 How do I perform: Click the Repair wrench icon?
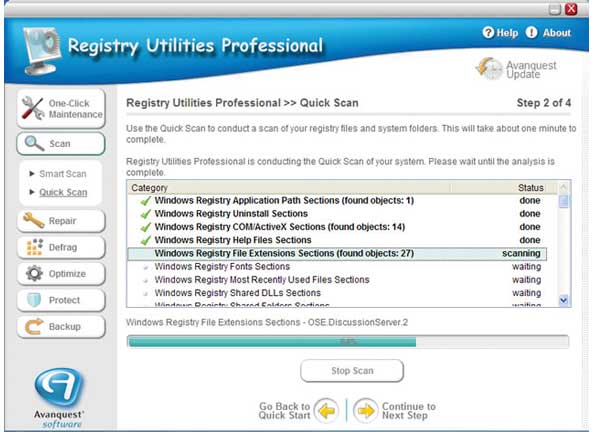point(34,220)
